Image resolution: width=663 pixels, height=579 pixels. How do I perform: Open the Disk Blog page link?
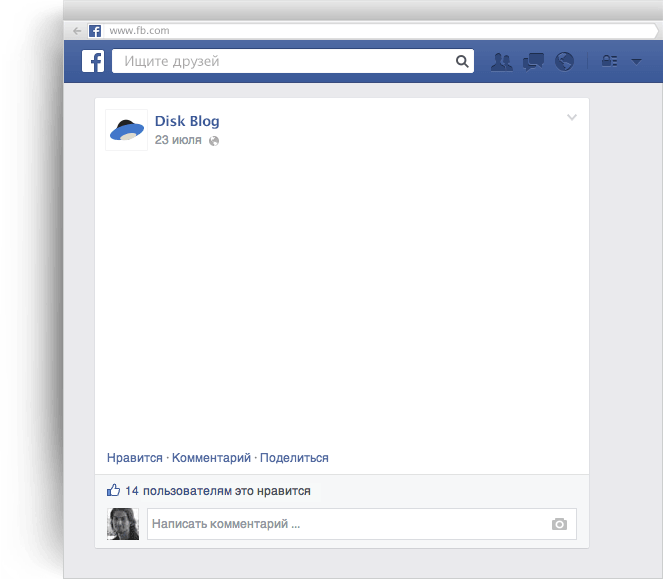(187, 121)
